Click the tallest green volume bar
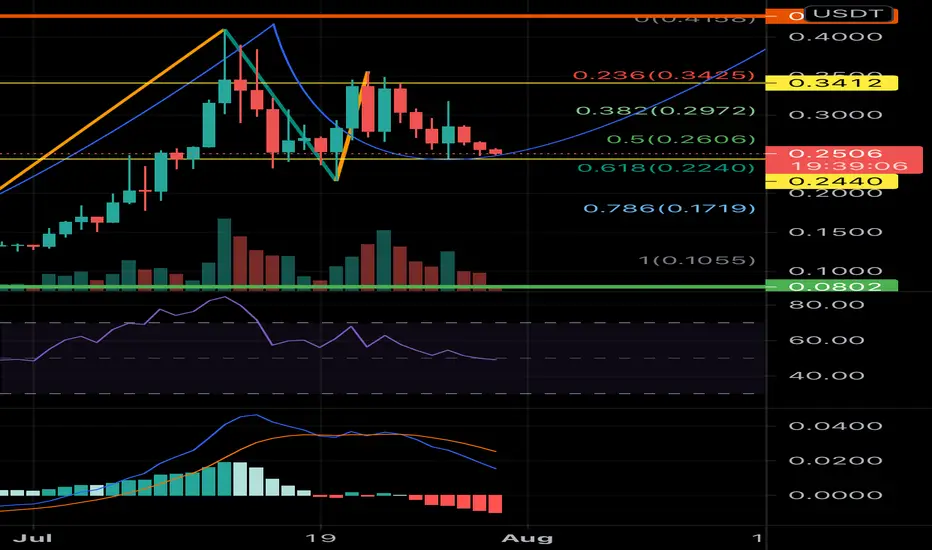 (224, 254)
